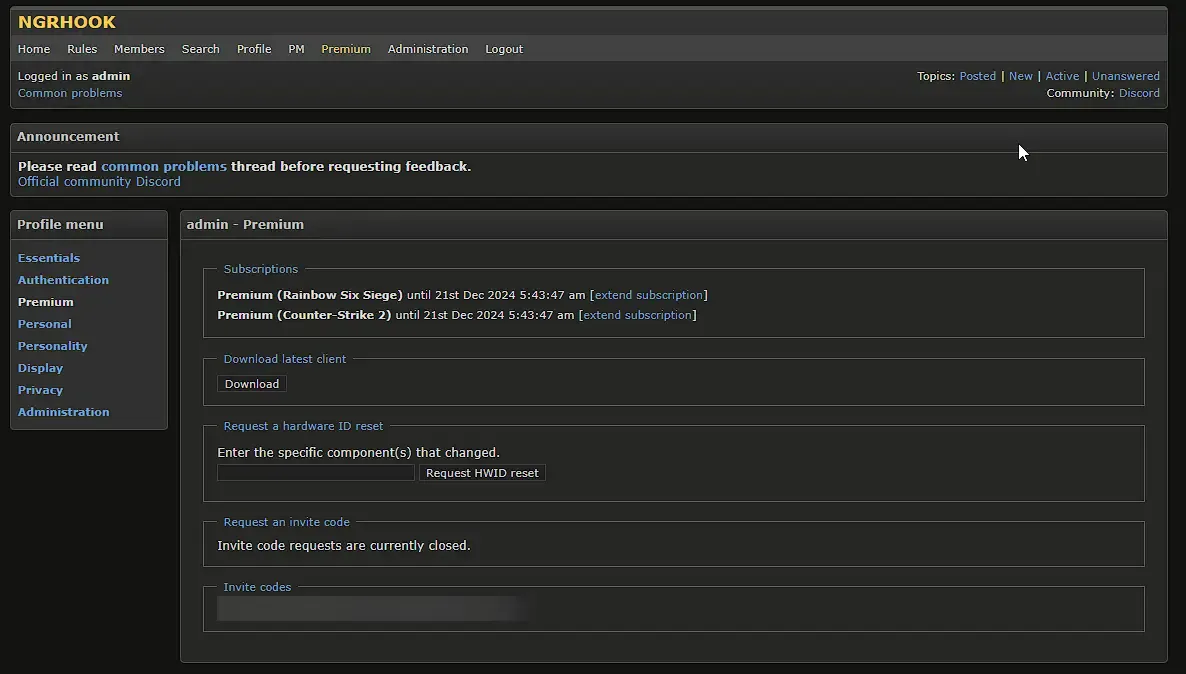Extend the Rainbow Six Siege subscription

(648, 295)
